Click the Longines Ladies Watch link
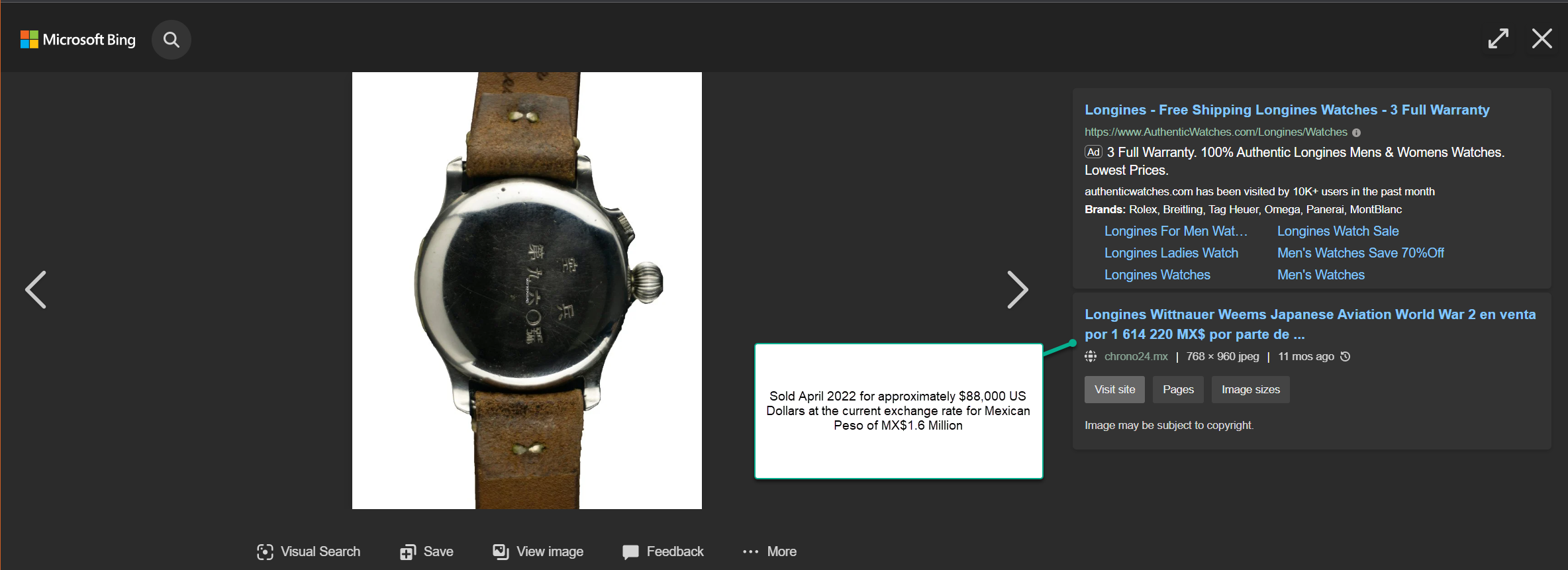Screen dimensions: 1568x570 [x=1171, y=253]
